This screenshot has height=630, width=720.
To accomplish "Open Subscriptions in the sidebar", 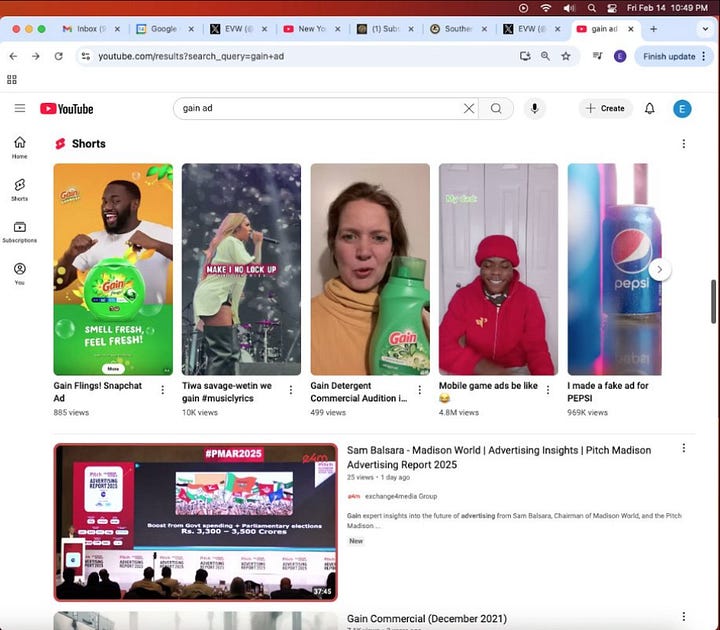I will (20, 232).
